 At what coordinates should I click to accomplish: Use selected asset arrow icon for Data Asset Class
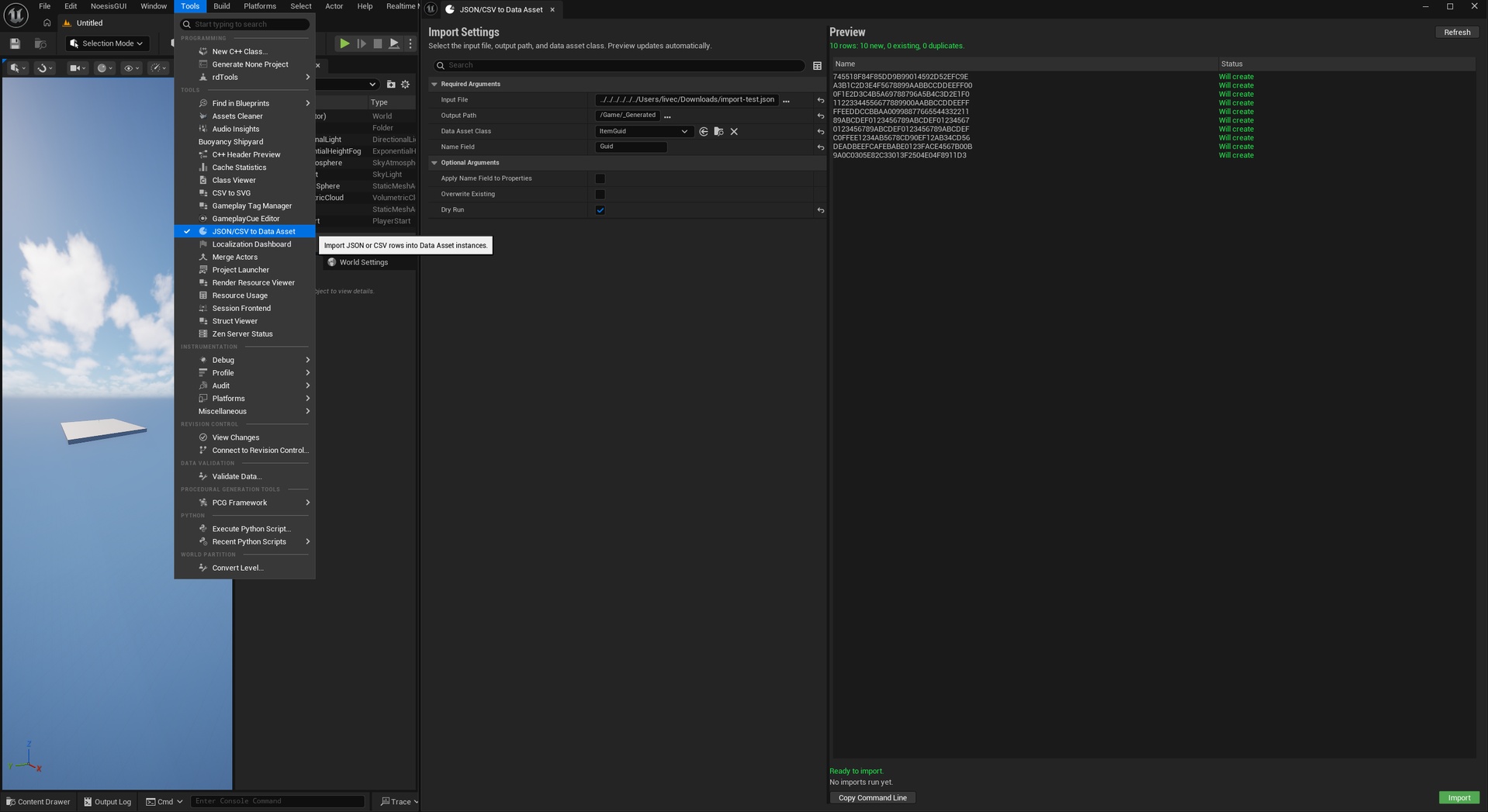click(x=704, y=132)
